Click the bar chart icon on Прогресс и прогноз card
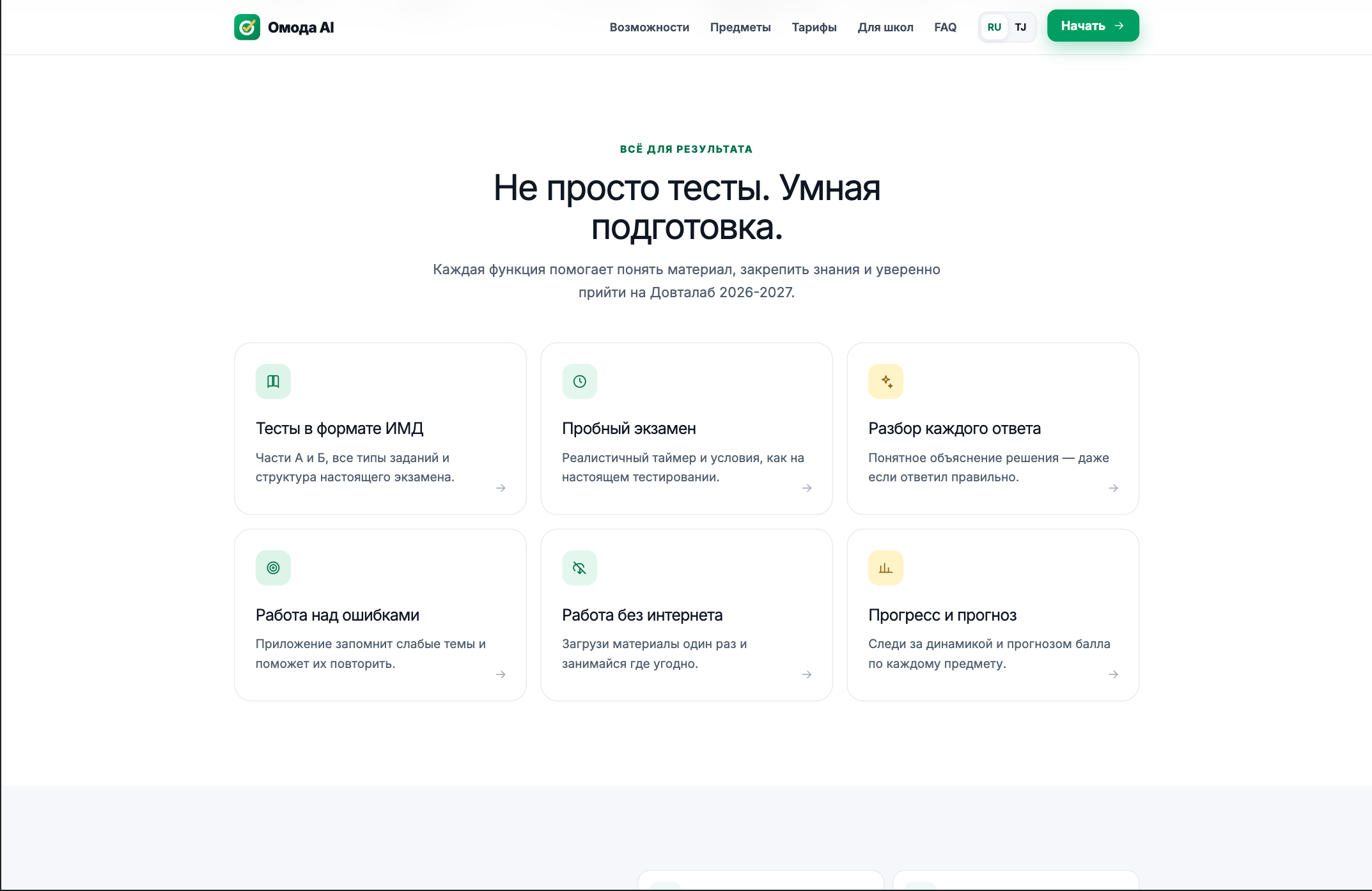This screenshot has width=1372, height=891. (x=885, y=568)
